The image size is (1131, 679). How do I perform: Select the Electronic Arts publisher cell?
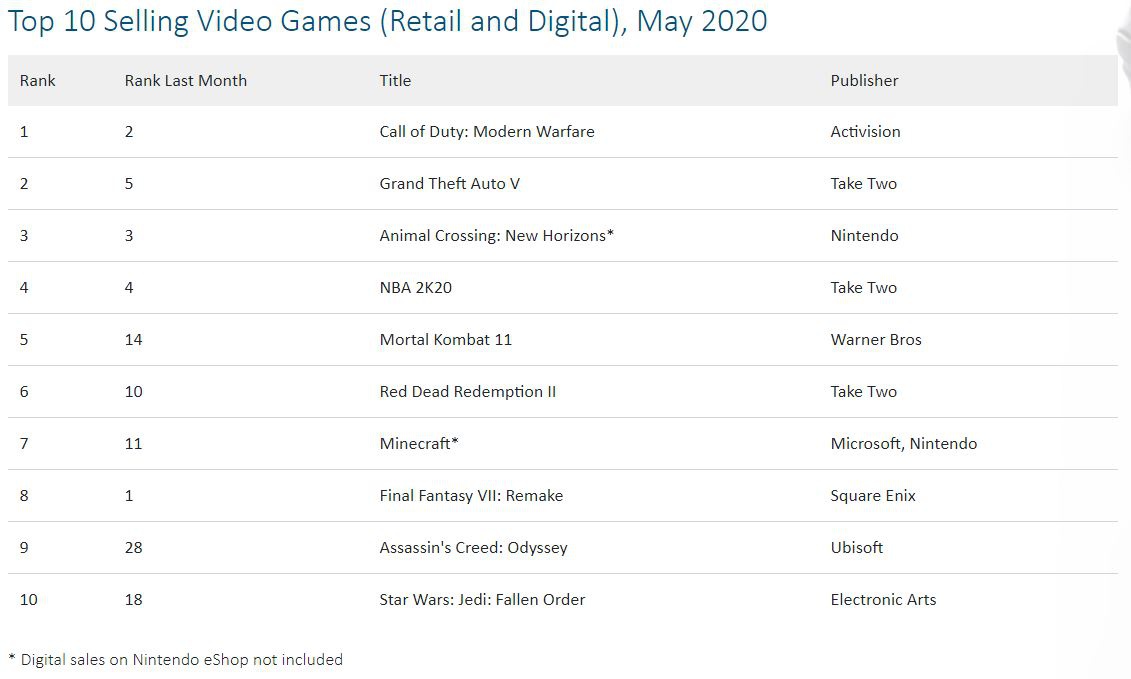(883, 600)
